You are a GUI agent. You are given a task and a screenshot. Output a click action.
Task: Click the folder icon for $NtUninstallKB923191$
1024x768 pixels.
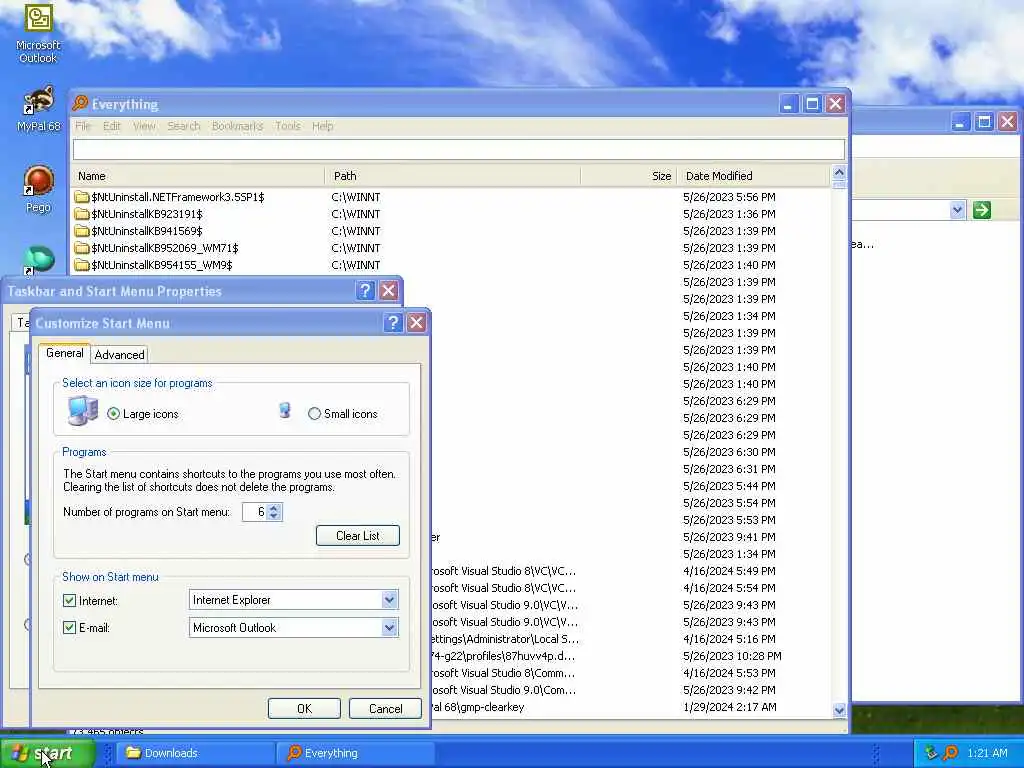[x=82, y=214]
